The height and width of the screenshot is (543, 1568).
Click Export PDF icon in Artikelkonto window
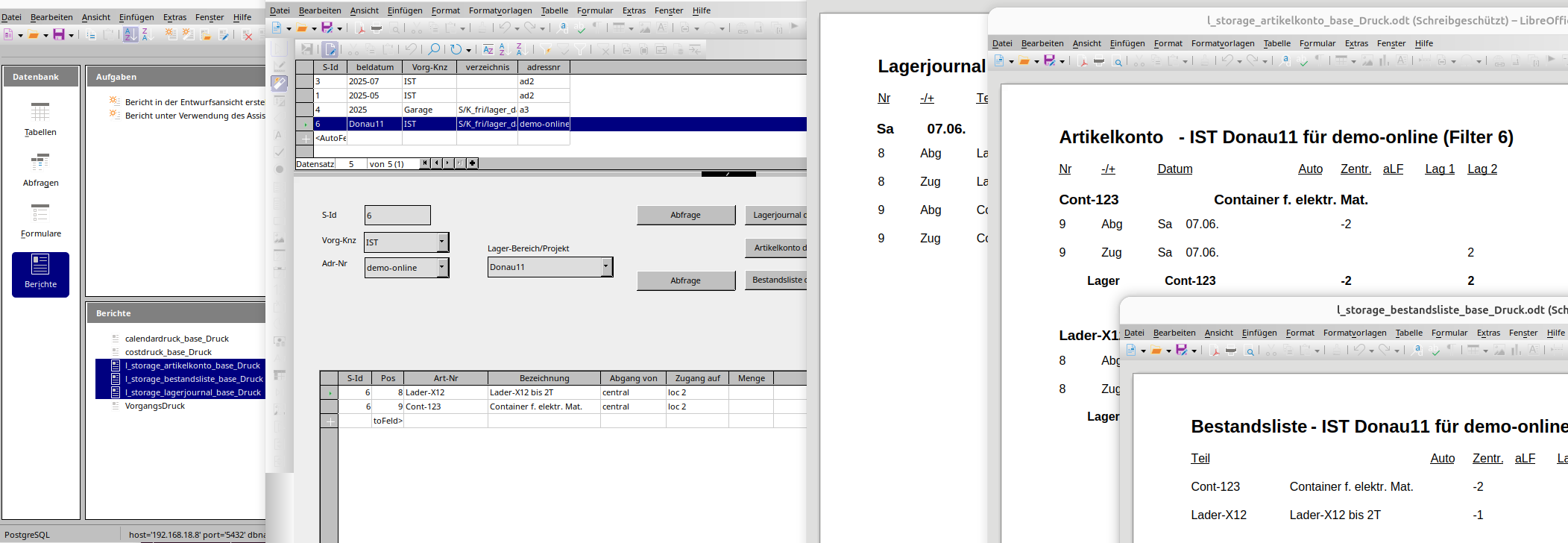point(1083,61)
